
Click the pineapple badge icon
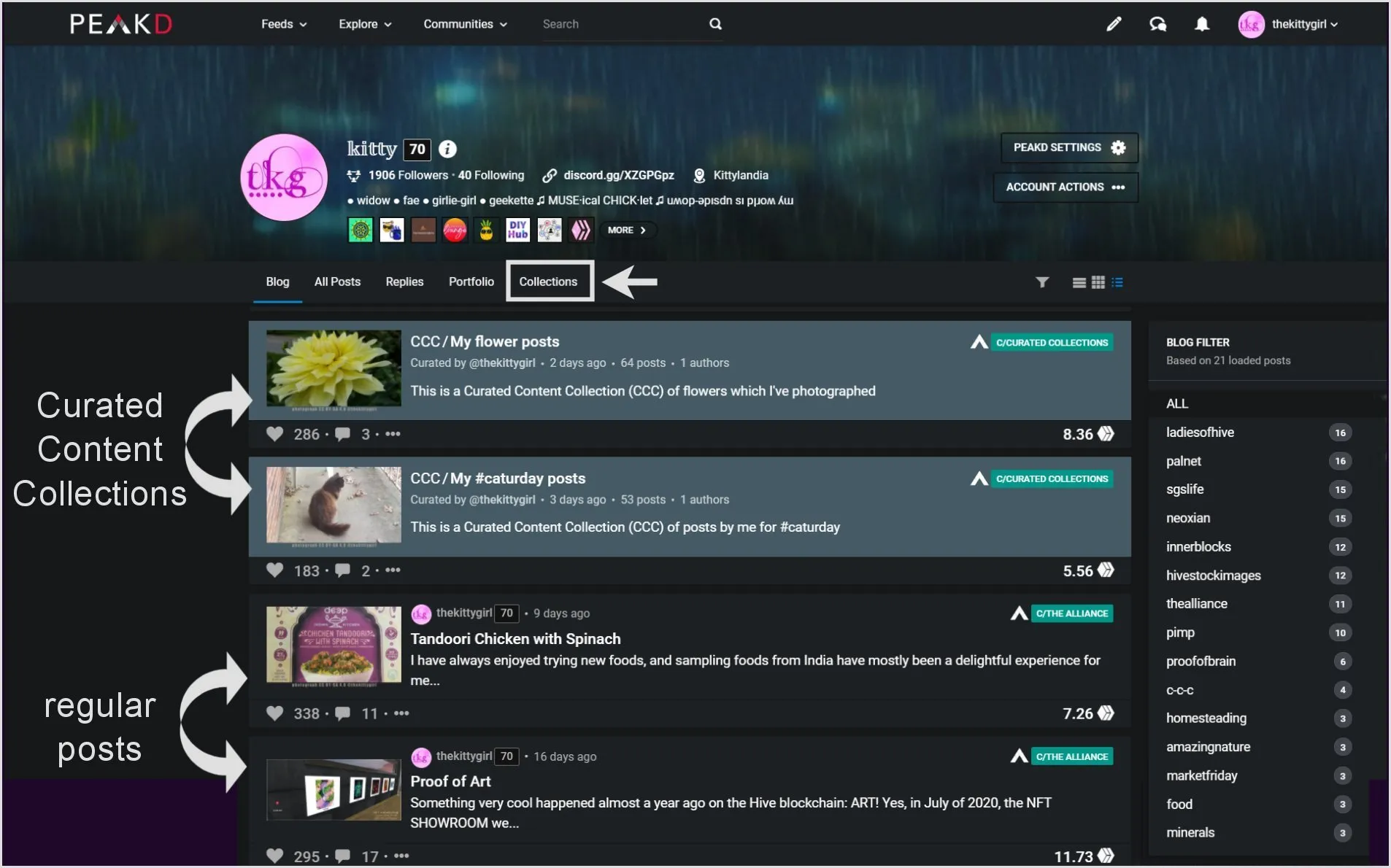click(x=486, y=230)
